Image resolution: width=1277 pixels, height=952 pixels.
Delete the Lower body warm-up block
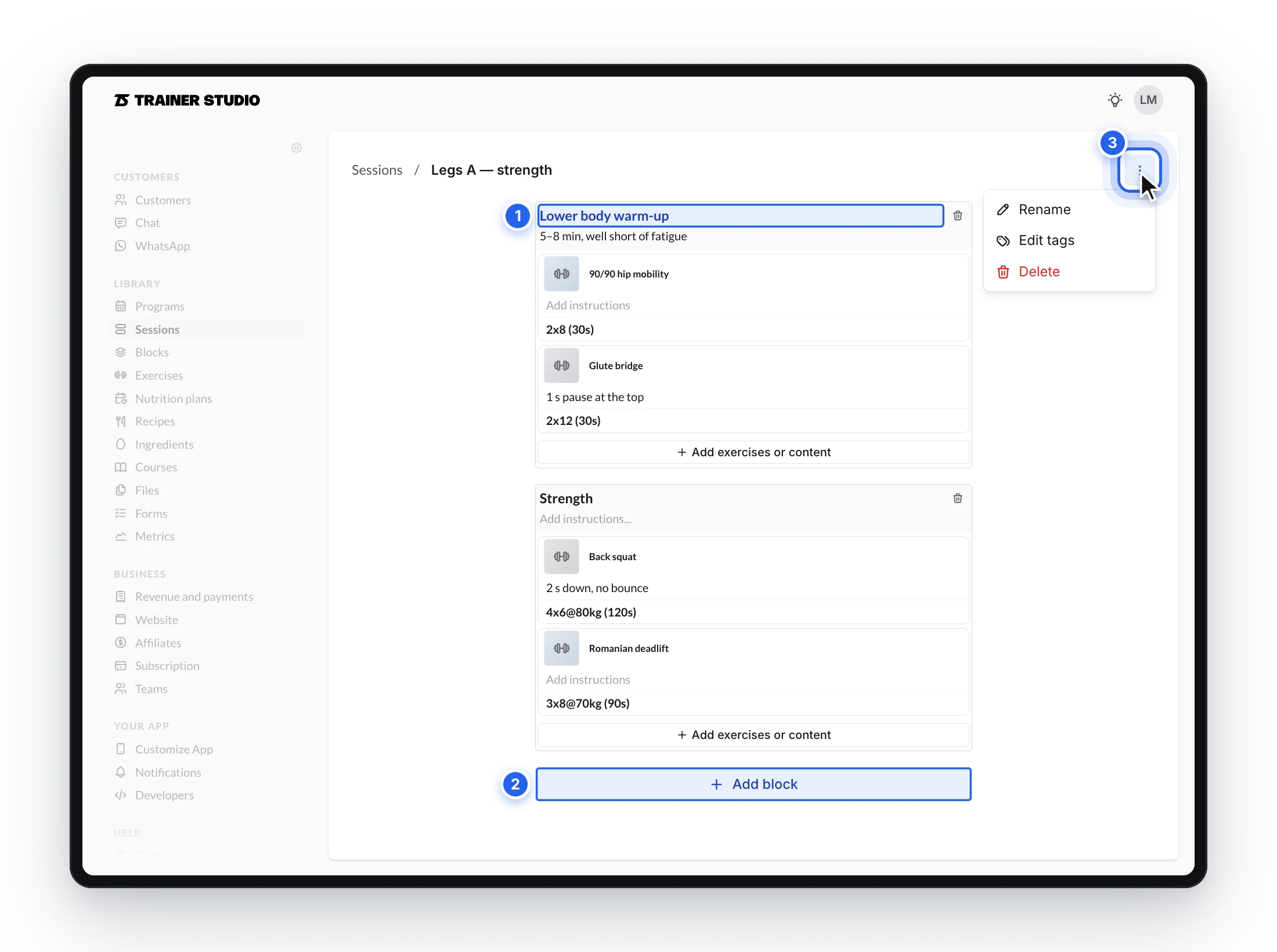958,215
